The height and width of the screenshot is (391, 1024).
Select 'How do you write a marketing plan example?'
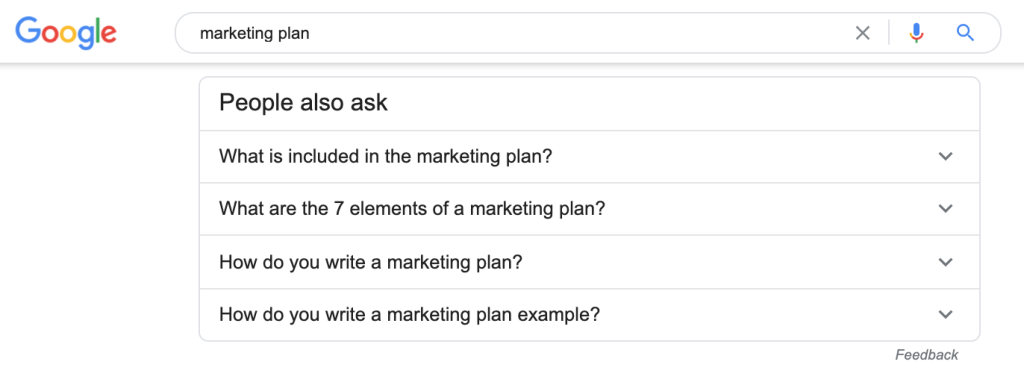pos(409,315)
